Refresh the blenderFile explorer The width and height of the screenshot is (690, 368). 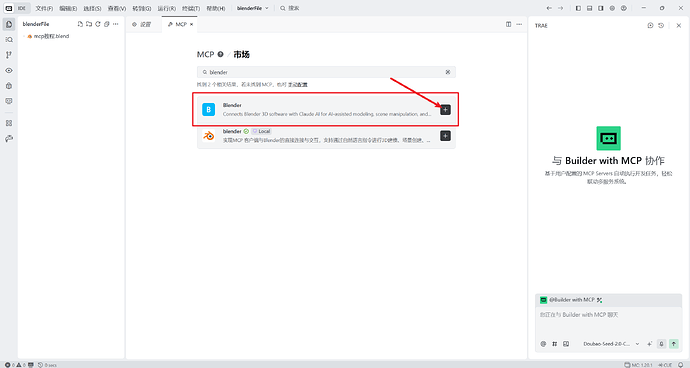[x=98, y=24]
